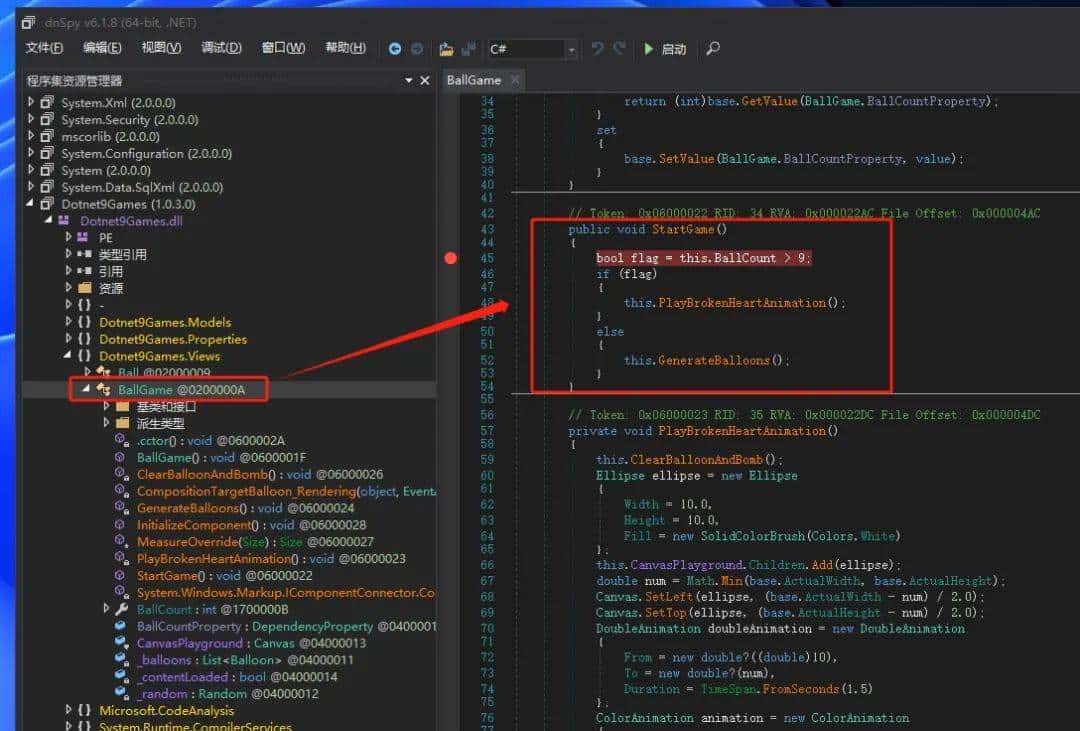Click the navigate forward arrow icon
This screenshot has width=1080, height=731.
(417, 49)
